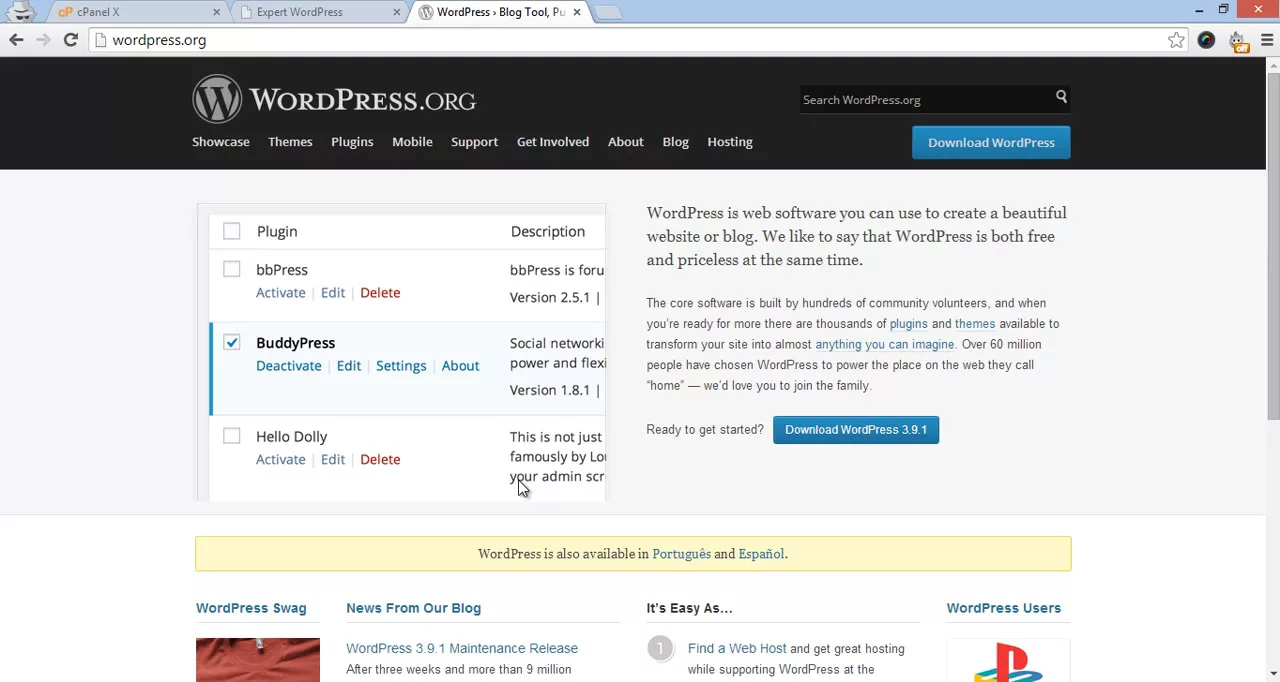Open BuddyPress About link

coord(460,366)
